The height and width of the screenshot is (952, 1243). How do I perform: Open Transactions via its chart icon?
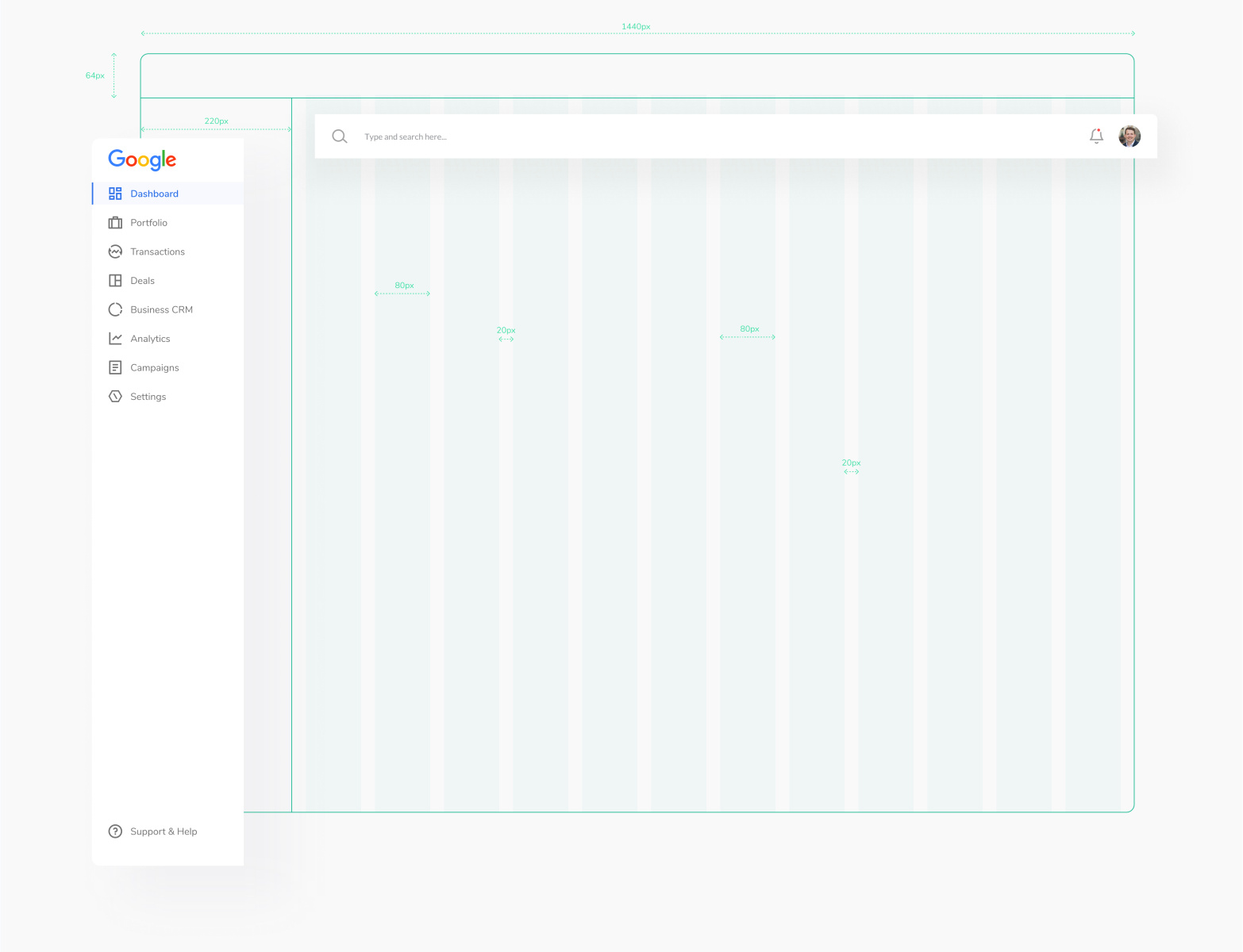click(115, 251)
